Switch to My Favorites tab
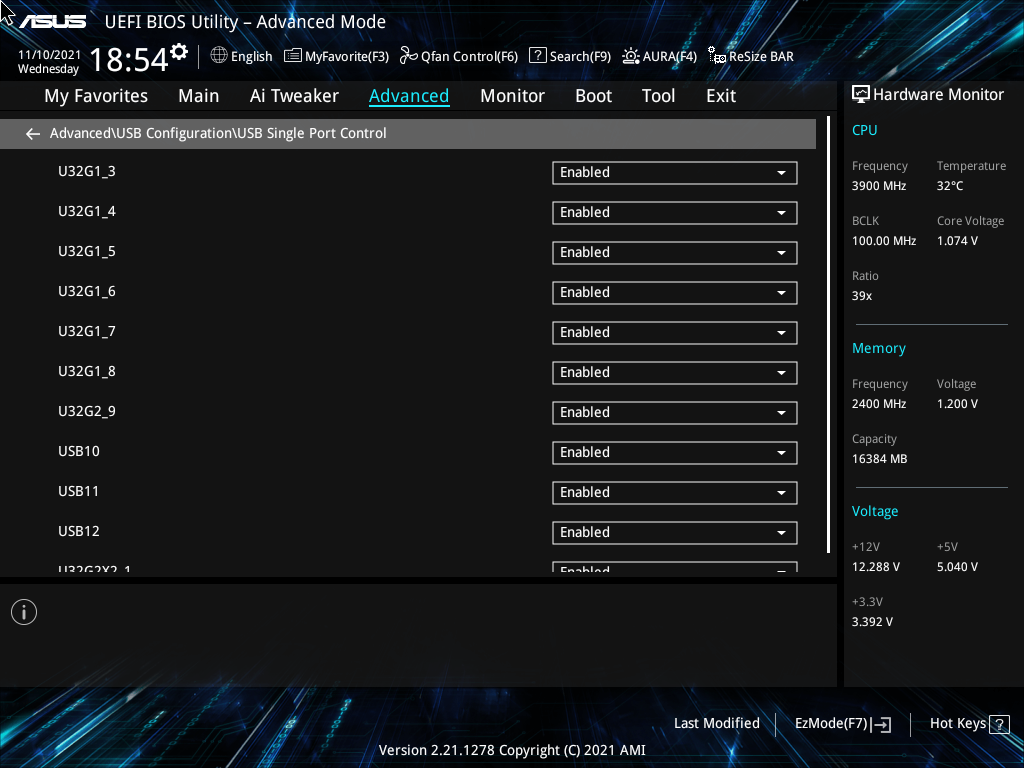1024x768 pixels. click(96, 96)
